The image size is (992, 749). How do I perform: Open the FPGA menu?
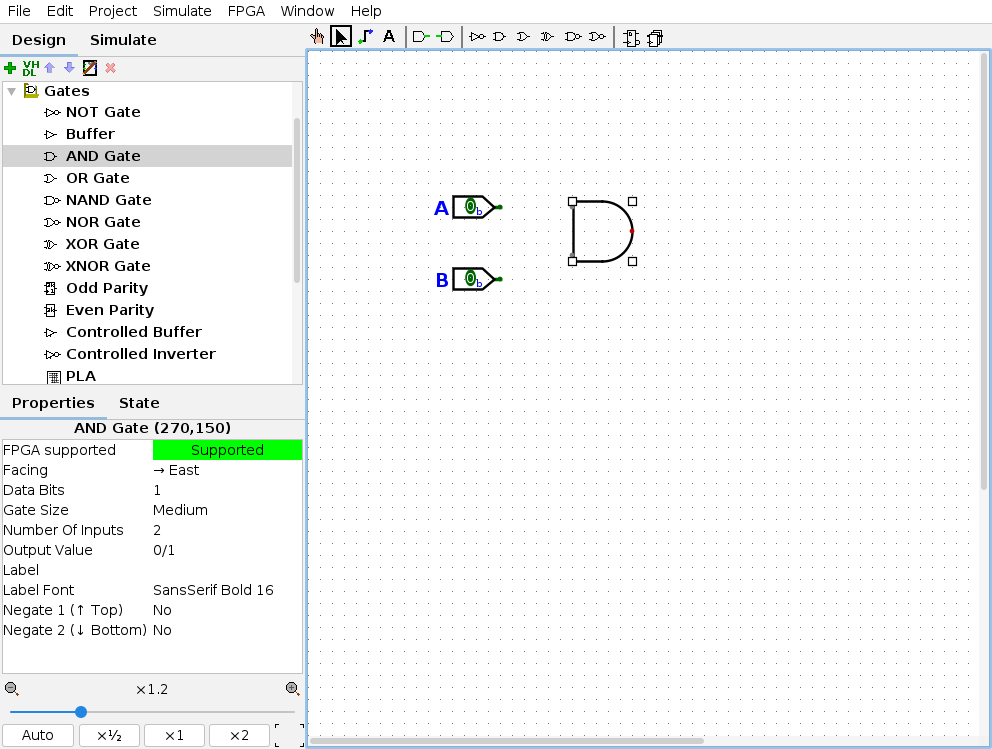click(x=246, y=11)
